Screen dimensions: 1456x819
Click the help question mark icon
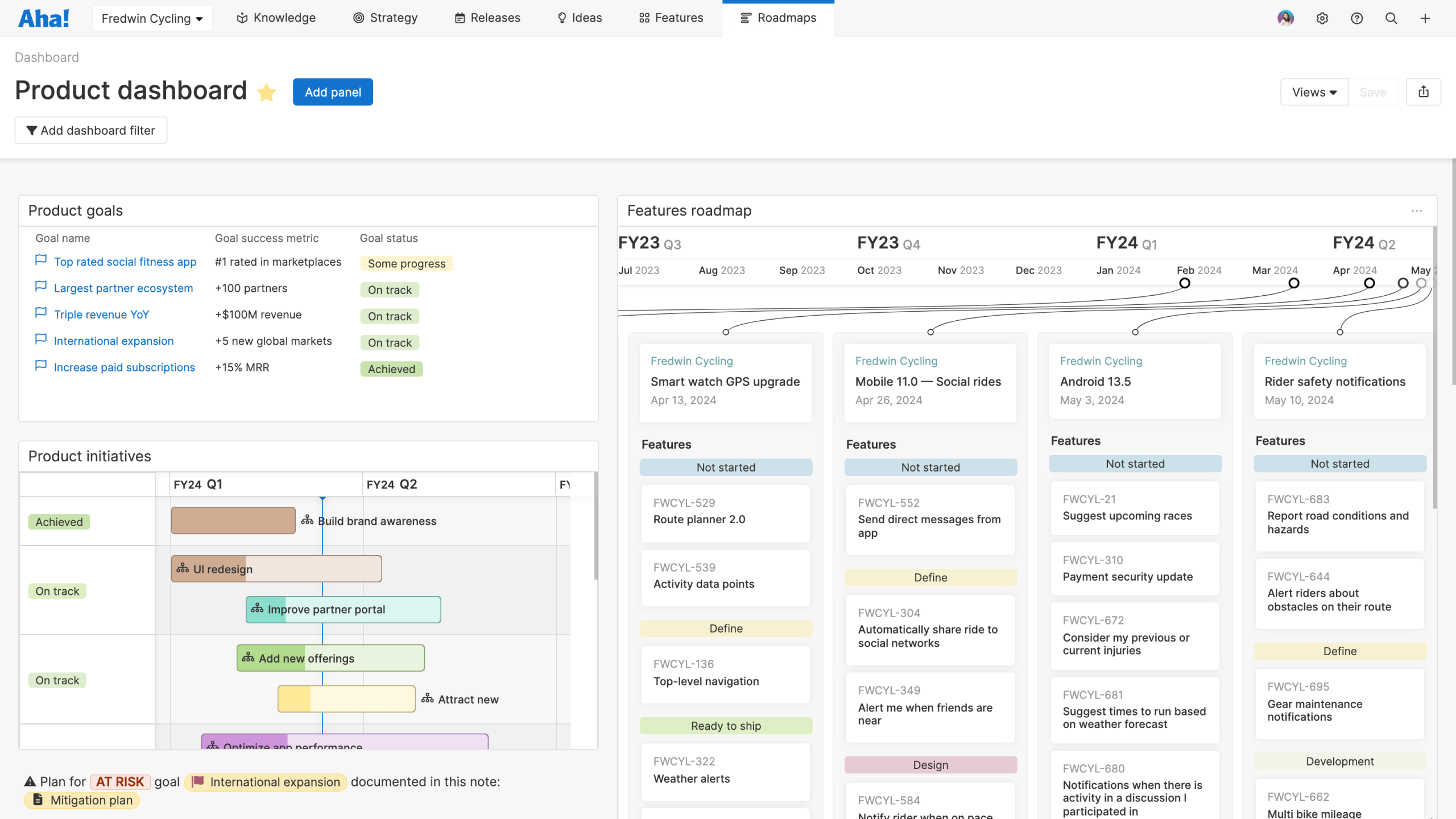(x=1356, y=18)
